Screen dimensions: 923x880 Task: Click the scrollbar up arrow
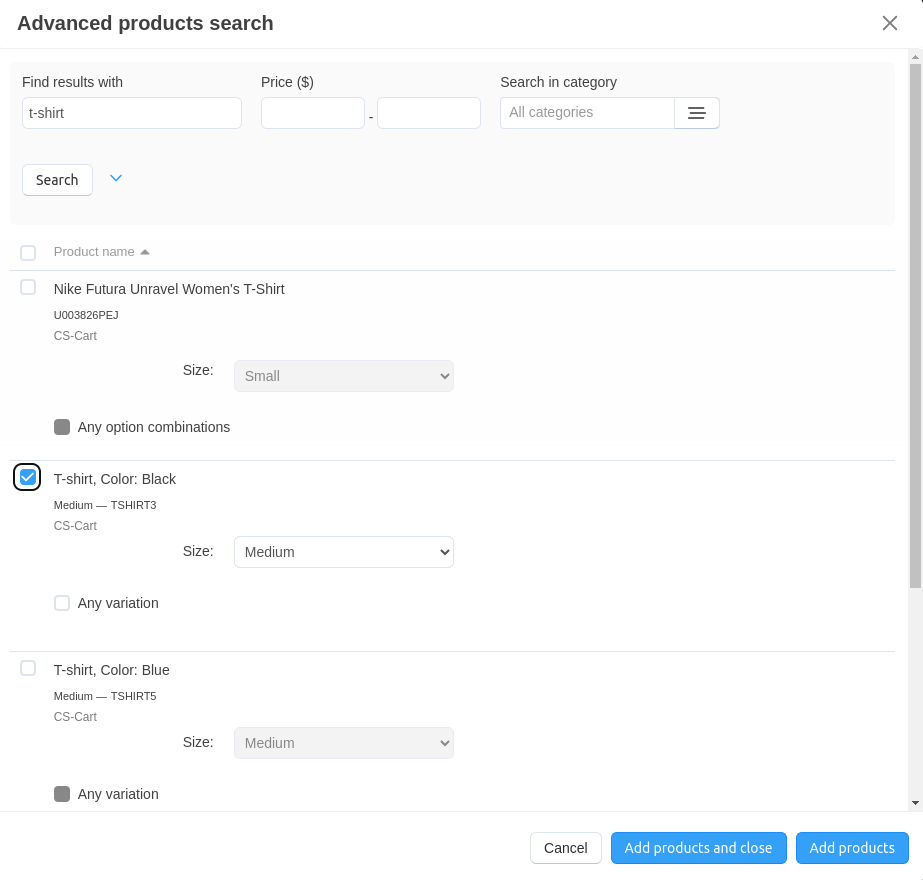click(x=915, y=57)
